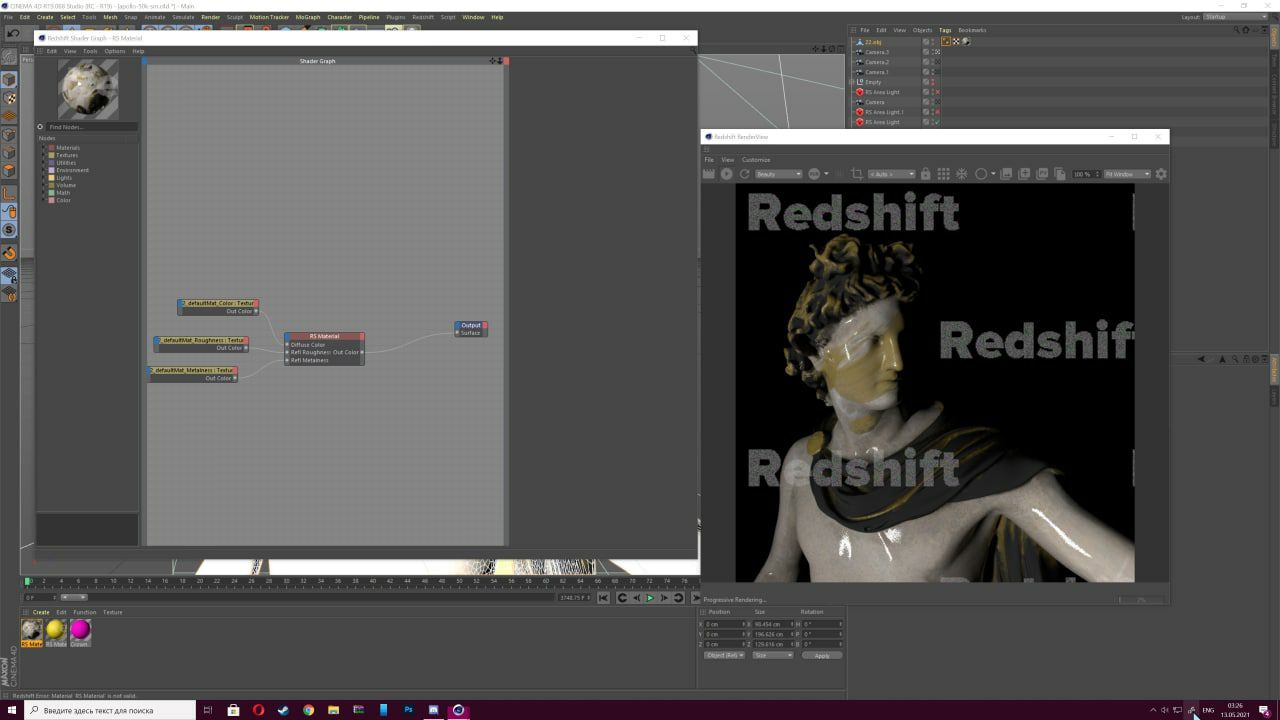Screen dimensions: 1280x720
Task: Select the crop region tool in RenderView
Action: (856, 174)
